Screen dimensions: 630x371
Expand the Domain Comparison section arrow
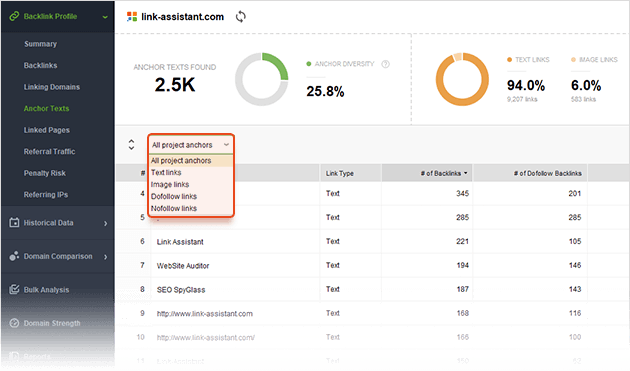pos(106,256)
